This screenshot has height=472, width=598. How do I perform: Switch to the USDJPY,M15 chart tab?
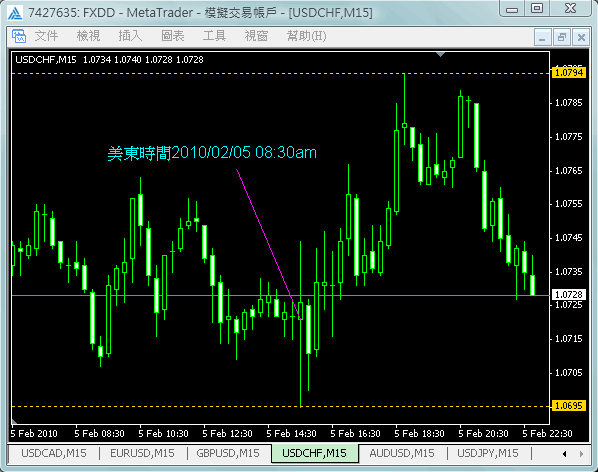(488, 453)
